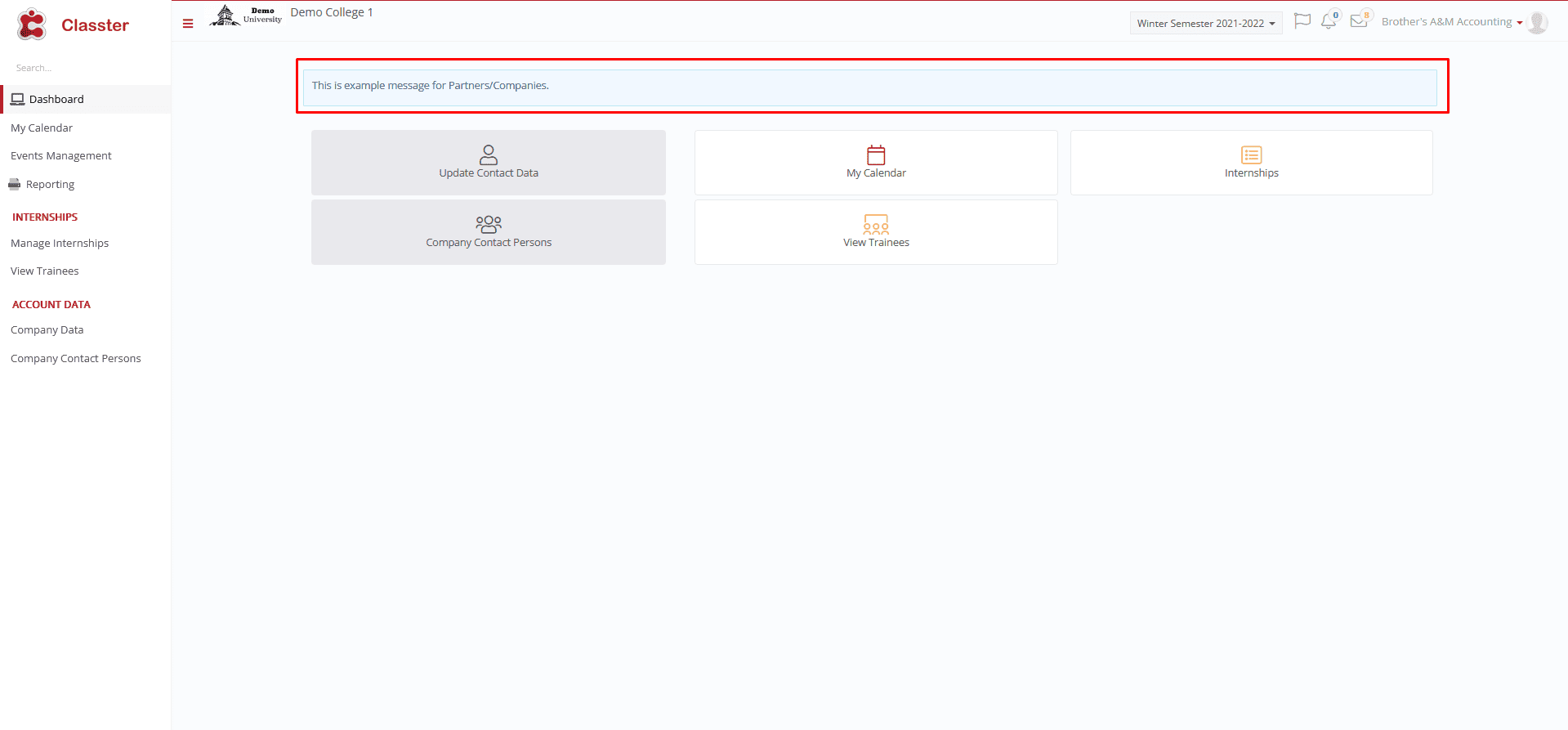Select Dashboard in the sidebar
Viewport: 1568px width, 730px height.
[86, 99]
